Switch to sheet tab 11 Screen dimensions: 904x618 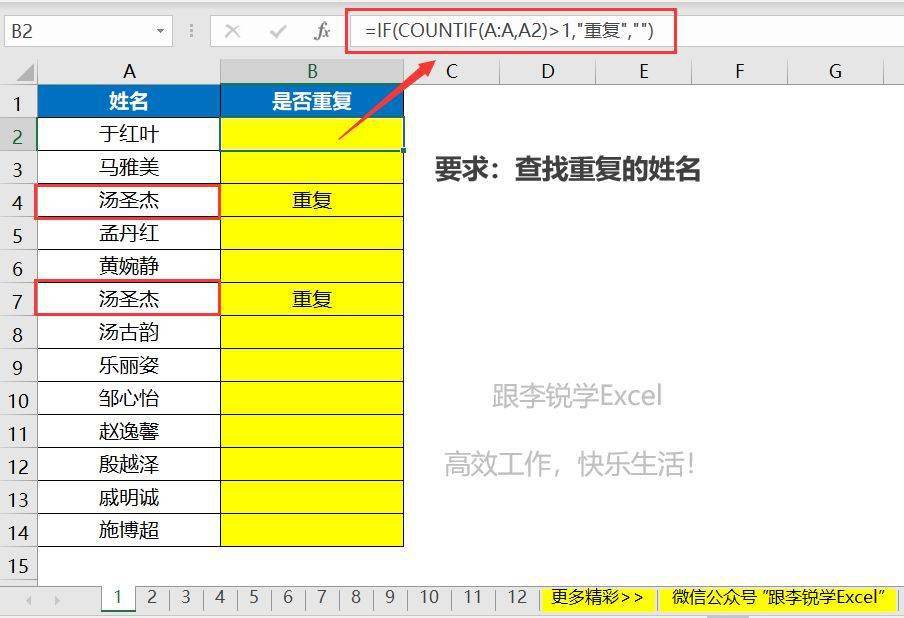(x=473, y=597)
